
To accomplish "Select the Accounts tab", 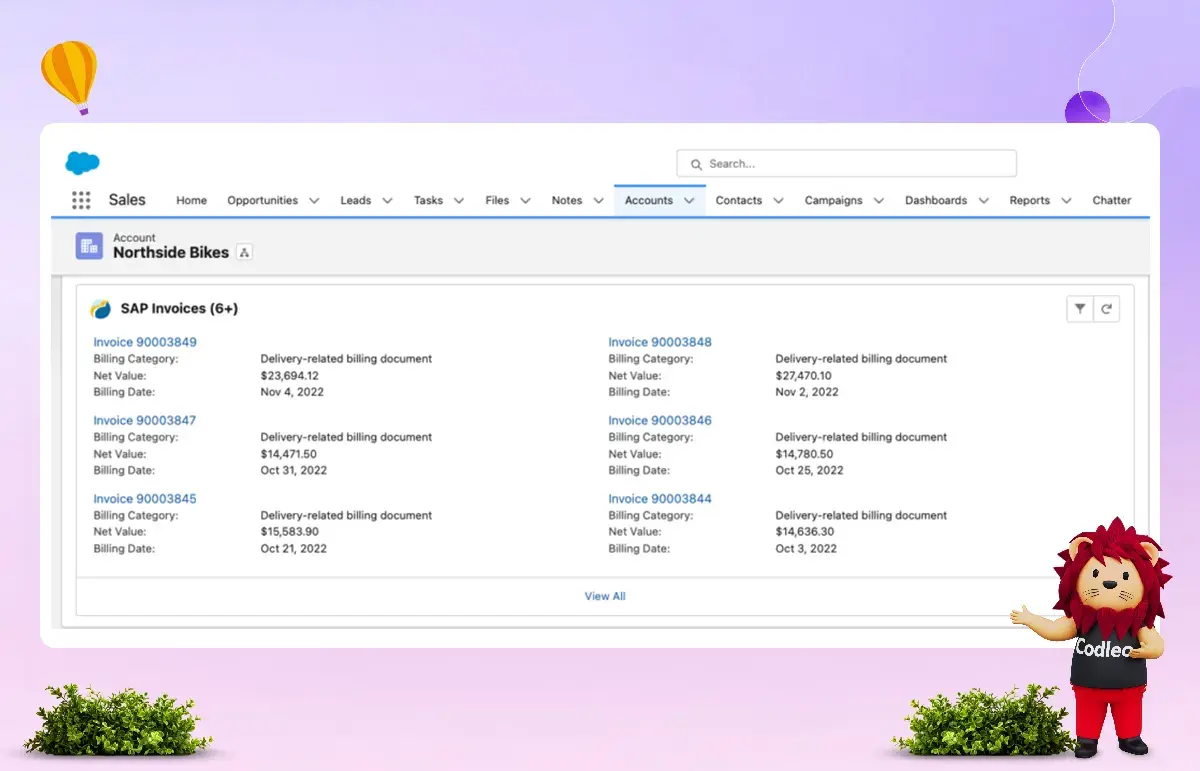I will point(649,200).
